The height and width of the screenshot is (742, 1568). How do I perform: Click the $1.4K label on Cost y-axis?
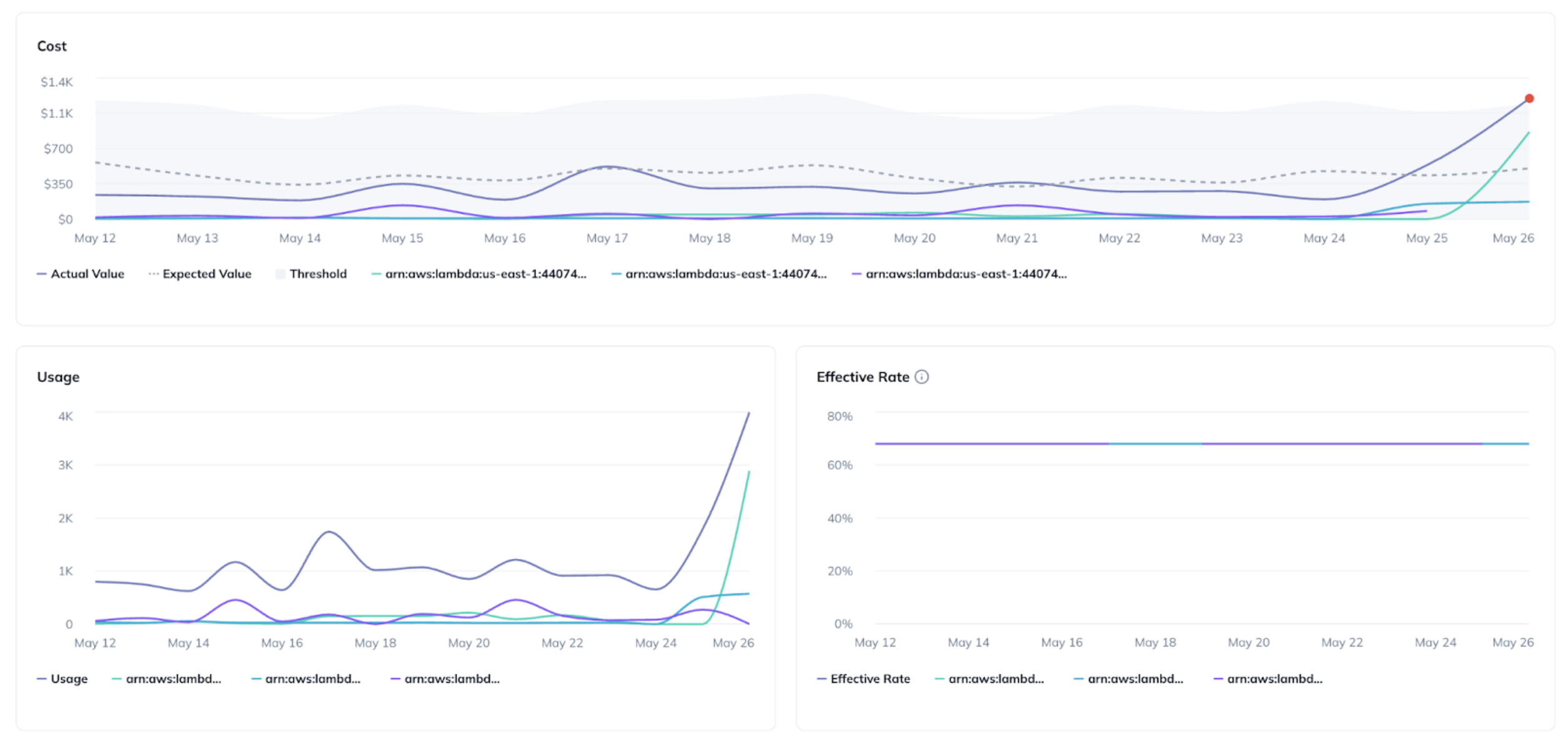click(x=57, y=82)
